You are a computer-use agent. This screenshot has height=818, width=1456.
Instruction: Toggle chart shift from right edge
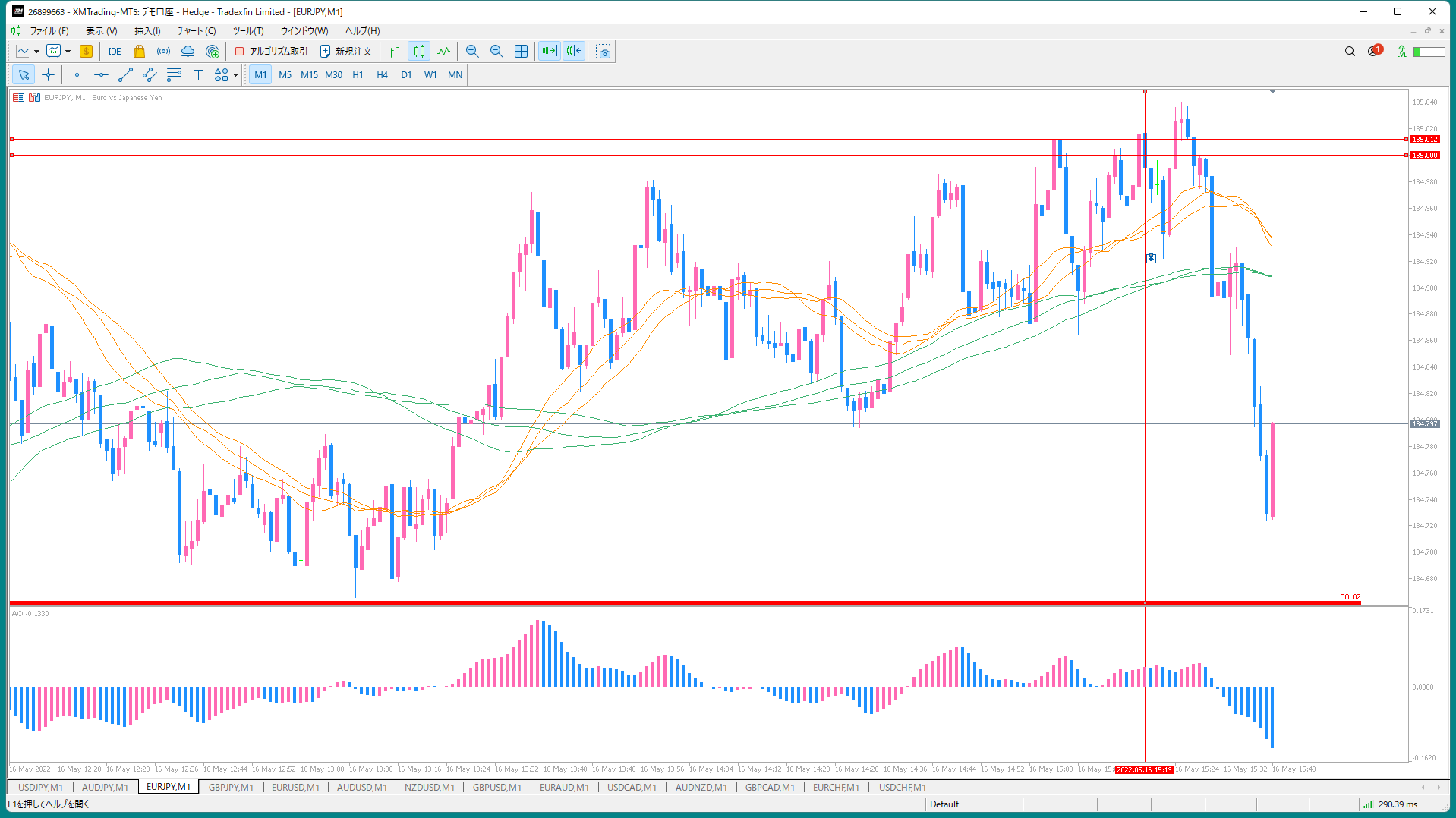click(574, 52)
